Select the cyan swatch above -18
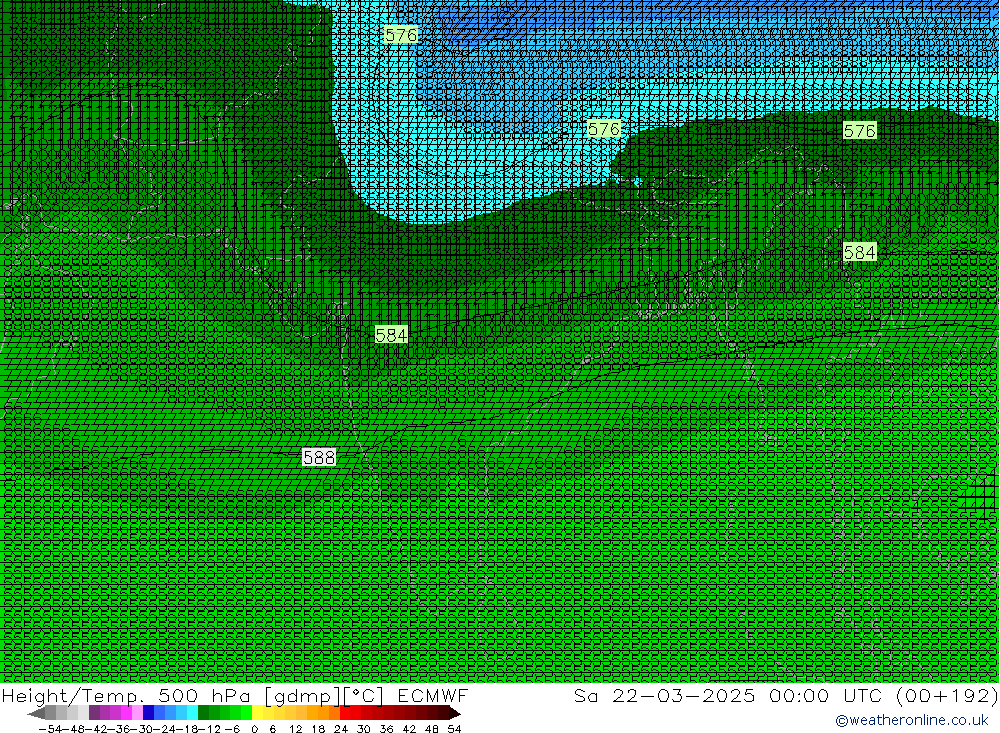The width and height of the screenshot is (1000, 733). click(x=192, y=714)
